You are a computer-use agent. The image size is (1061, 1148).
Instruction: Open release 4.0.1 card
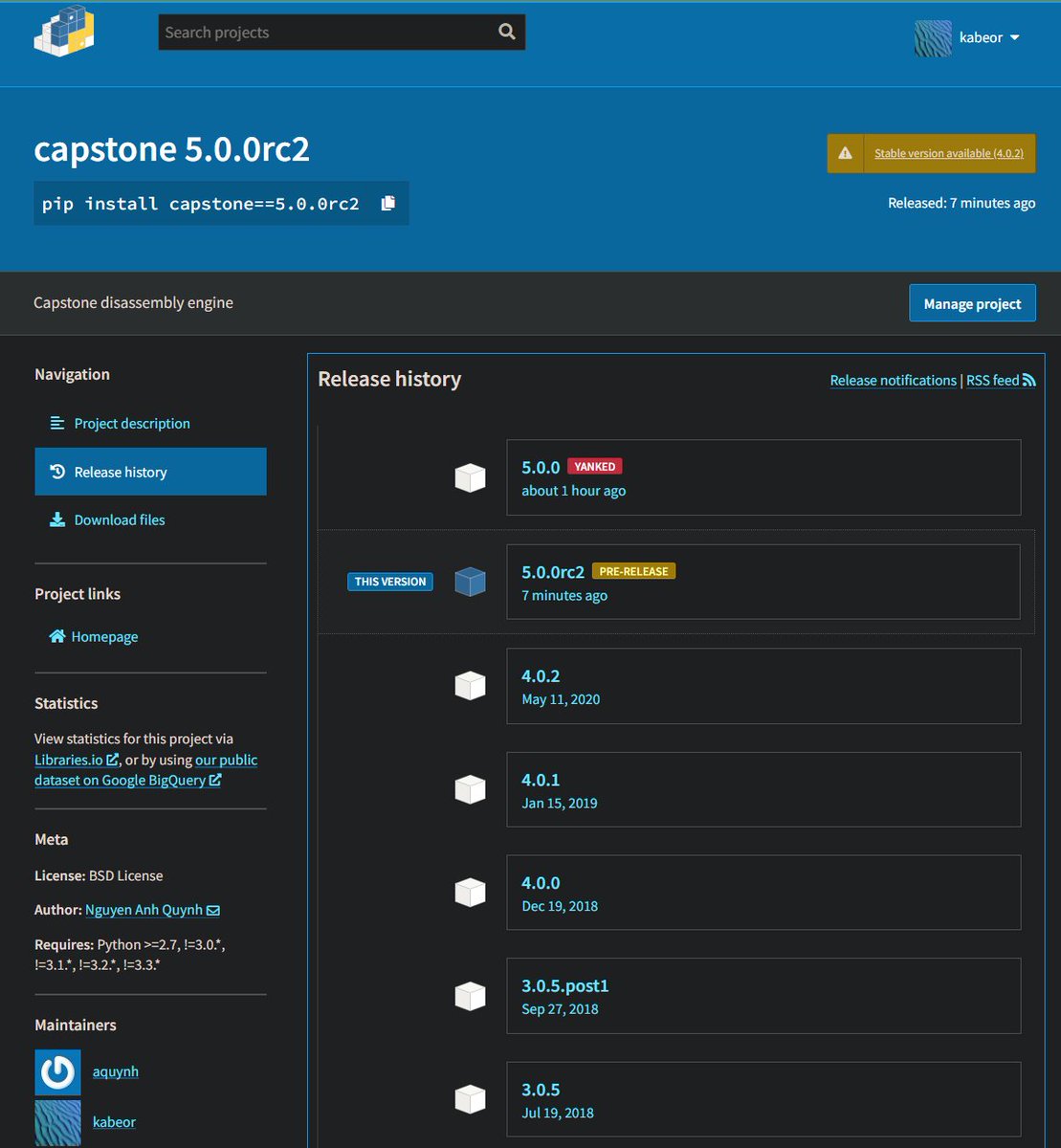[x=763, y=789]
